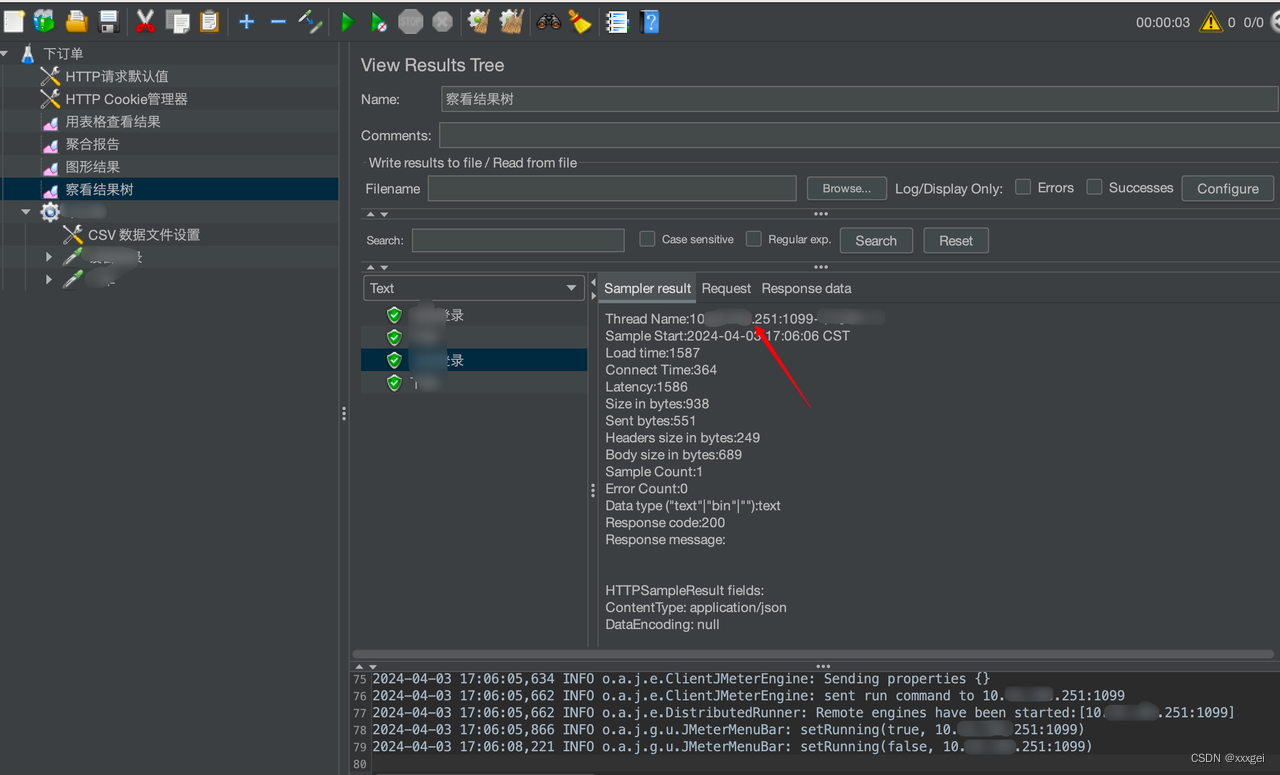
Task: Click the Search text input box
Action: tap(518, 240)
